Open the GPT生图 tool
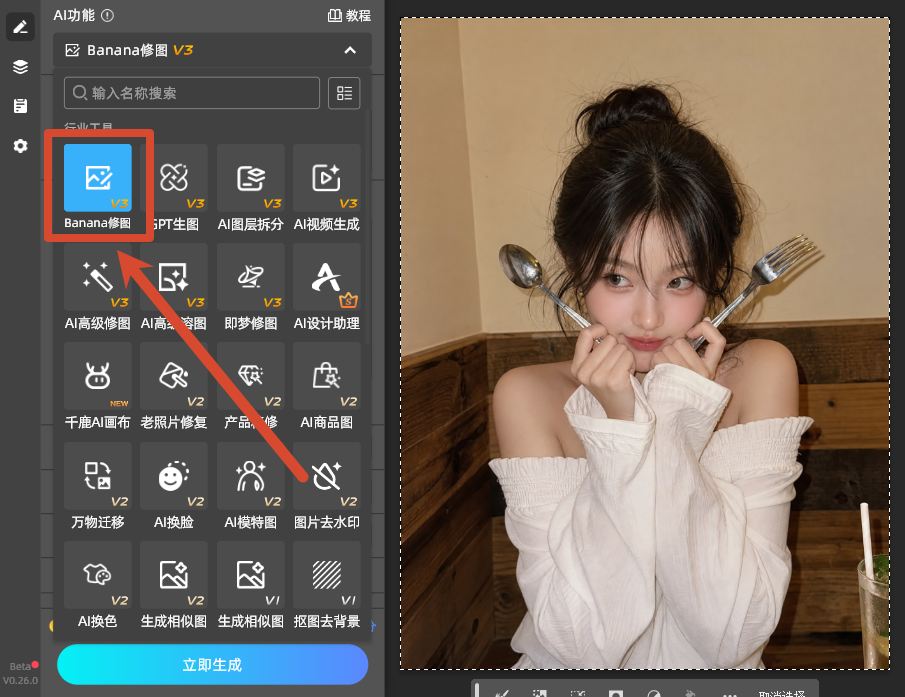Screen dimensions: 905x697 pos(174,178)
